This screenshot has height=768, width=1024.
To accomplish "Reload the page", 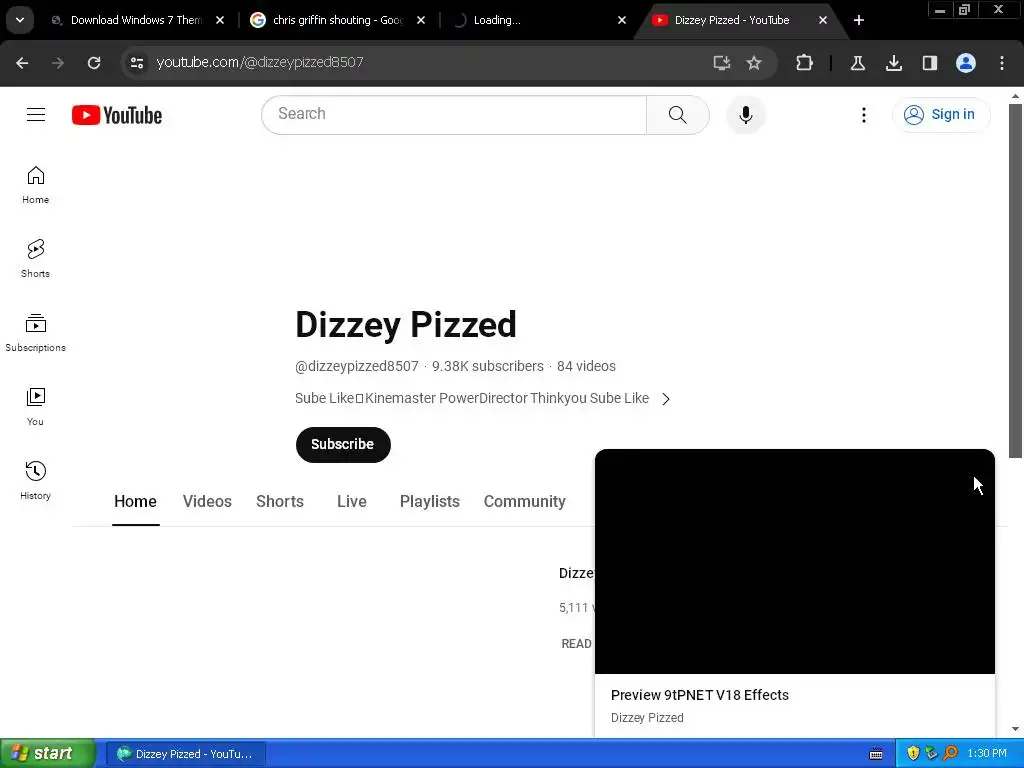I will point(94,63).
